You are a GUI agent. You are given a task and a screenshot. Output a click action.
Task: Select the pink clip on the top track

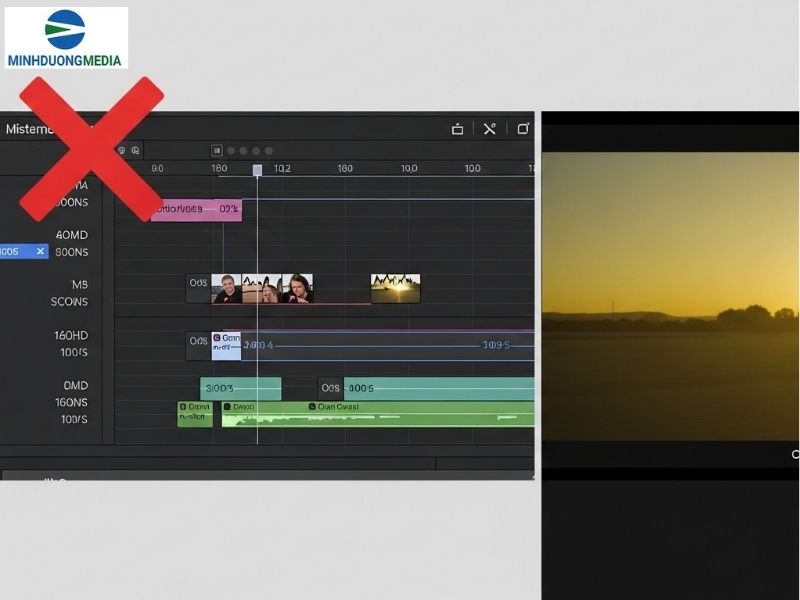pos(196,210)
